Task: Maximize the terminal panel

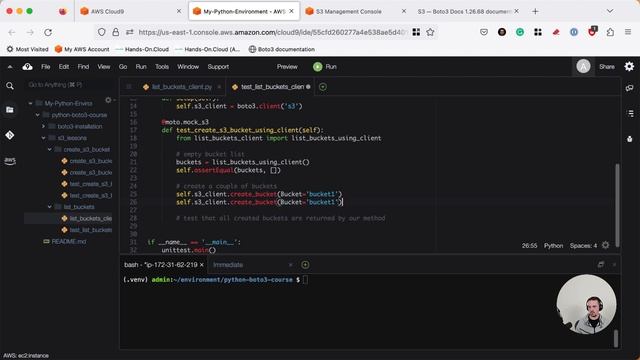Action: 600,264
